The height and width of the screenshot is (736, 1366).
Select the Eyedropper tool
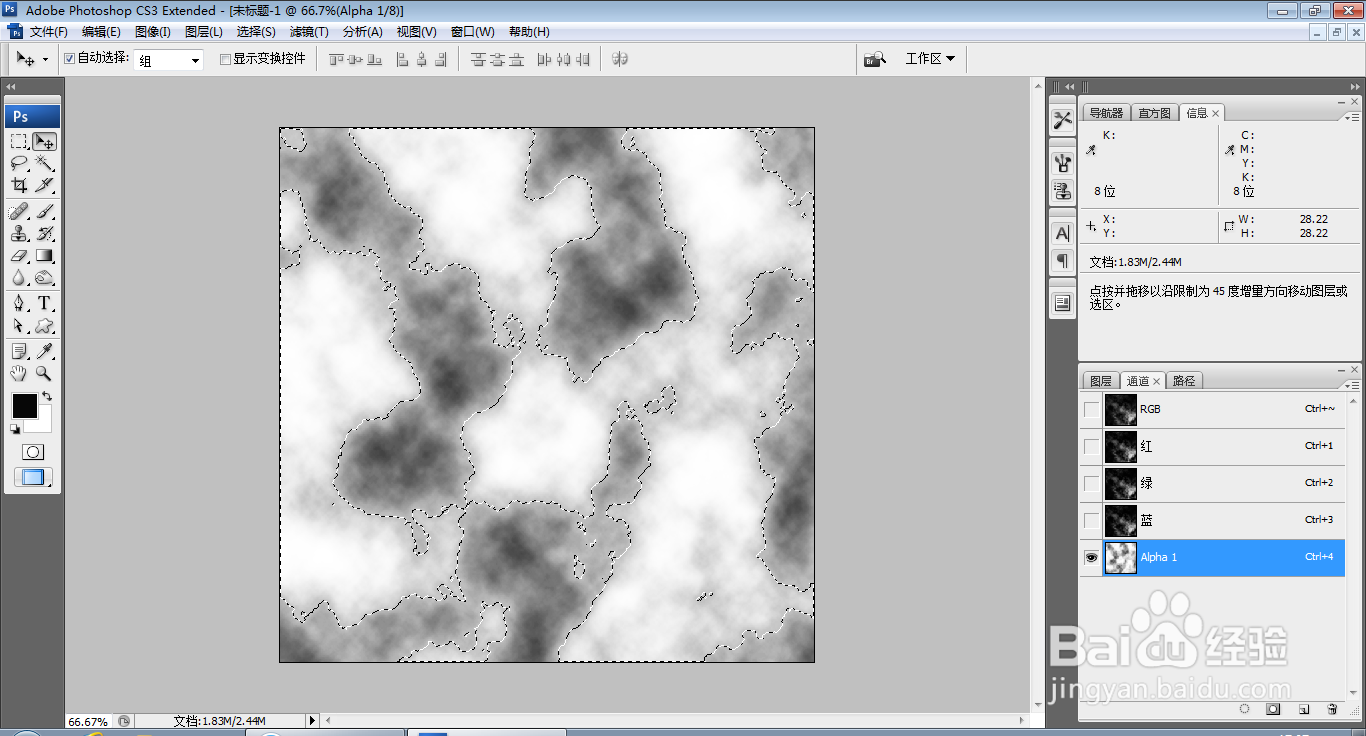[44, 352]
